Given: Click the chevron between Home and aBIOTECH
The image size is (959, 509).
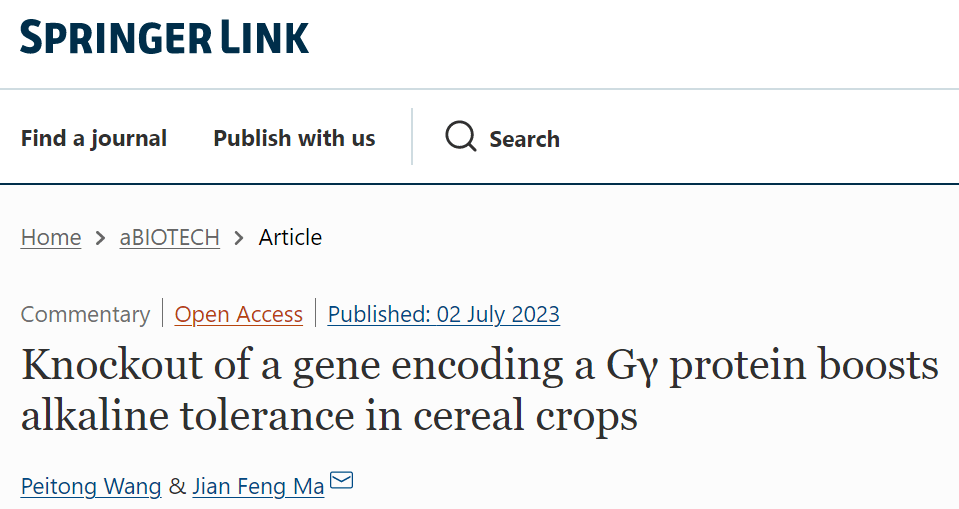Looking at the screenshot, I should click(x=100, y=237).
